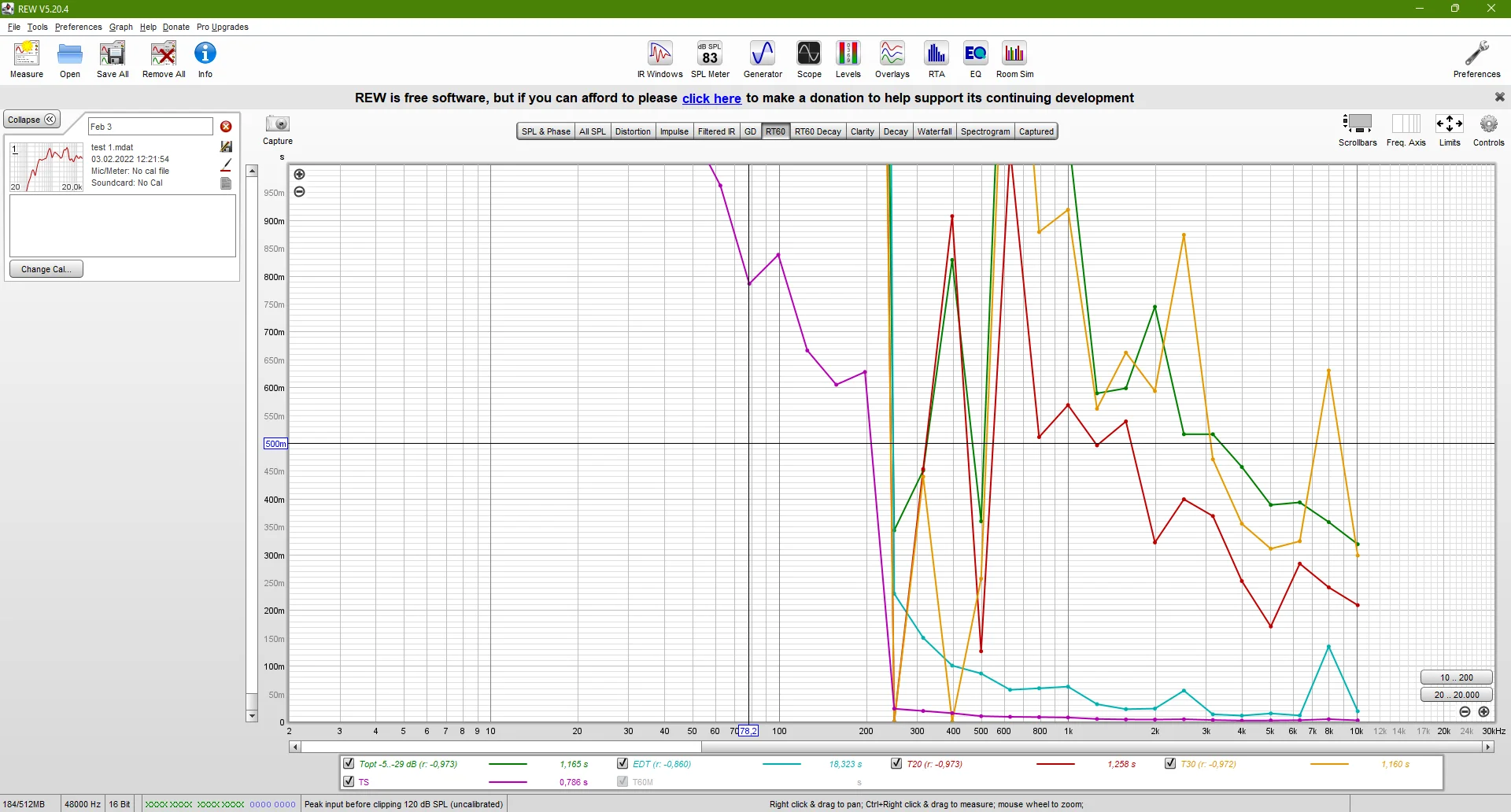
Task: Open the Levels meter
Action: (x=848, y=60)
